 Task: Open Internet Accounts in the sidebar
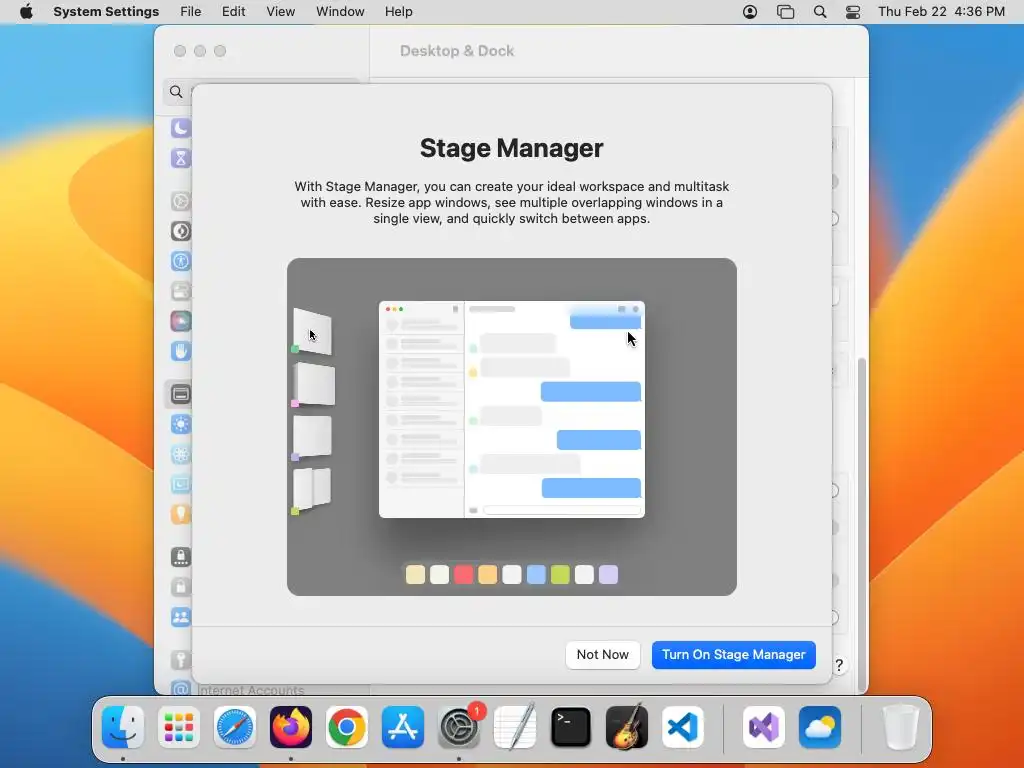(238, 690)
